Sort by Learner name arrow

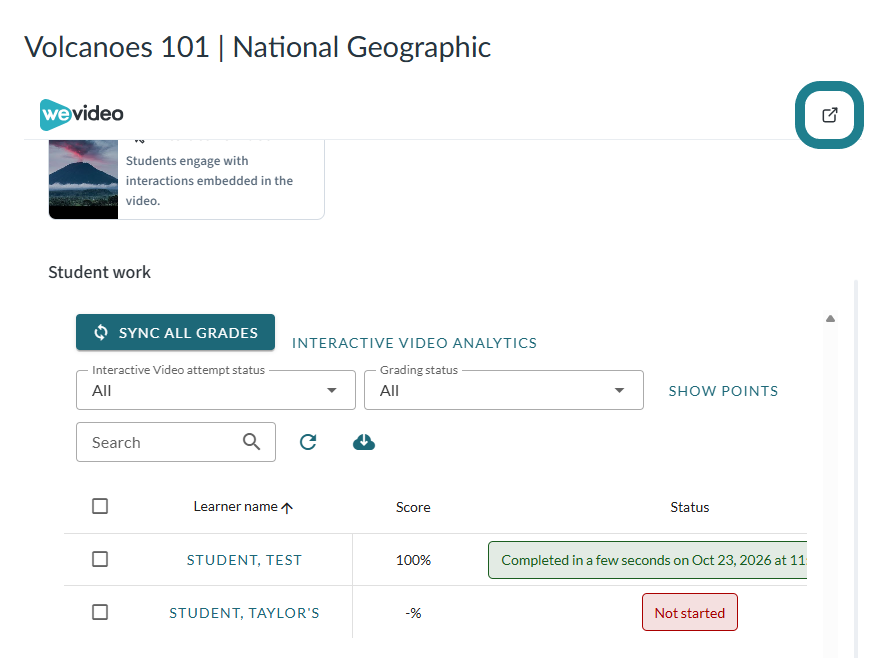[287, 508]
